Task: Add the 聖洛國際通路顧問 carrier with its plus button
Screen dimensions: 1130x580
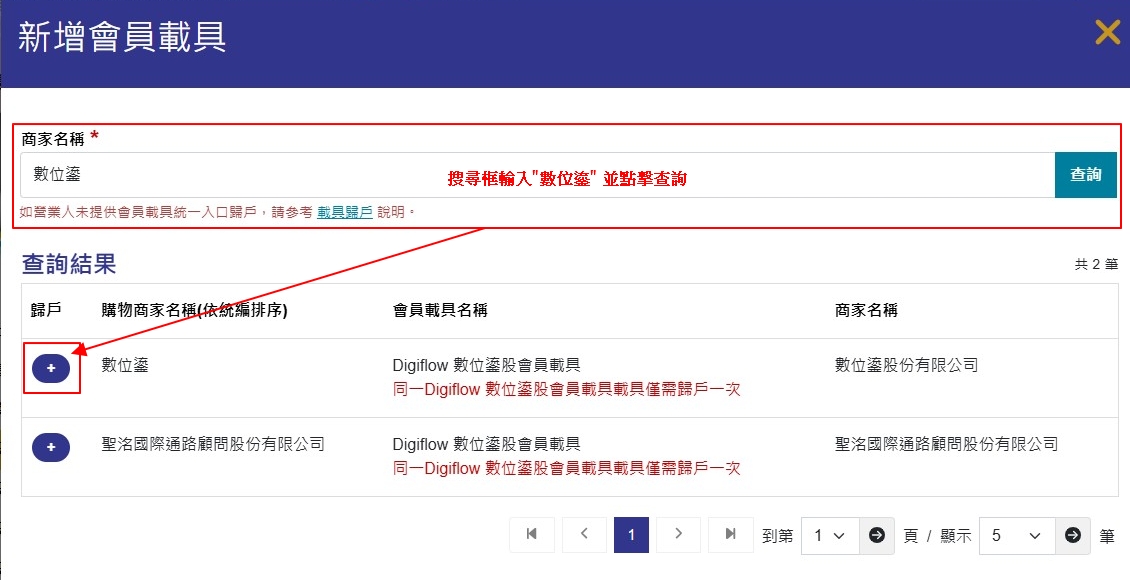Action: tap(51, 447)
